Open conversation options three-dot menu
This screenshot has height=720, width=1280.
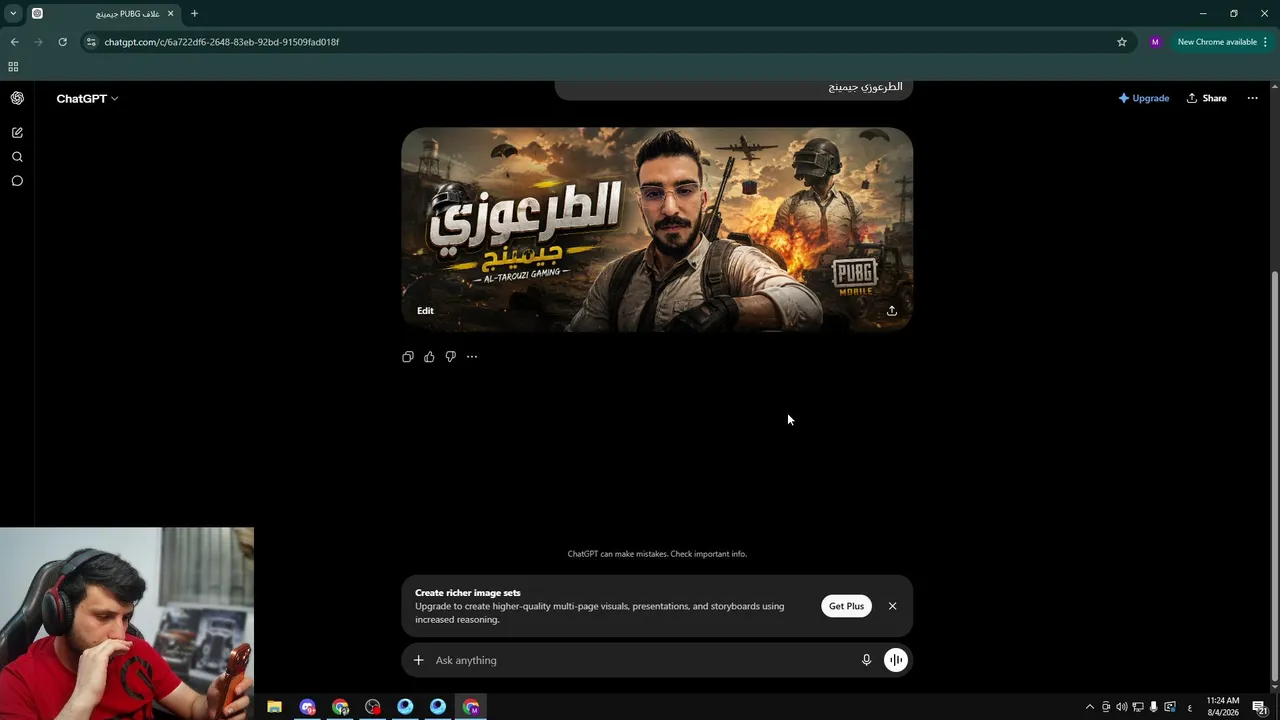pyautogui.click(x=1252, y=98)
